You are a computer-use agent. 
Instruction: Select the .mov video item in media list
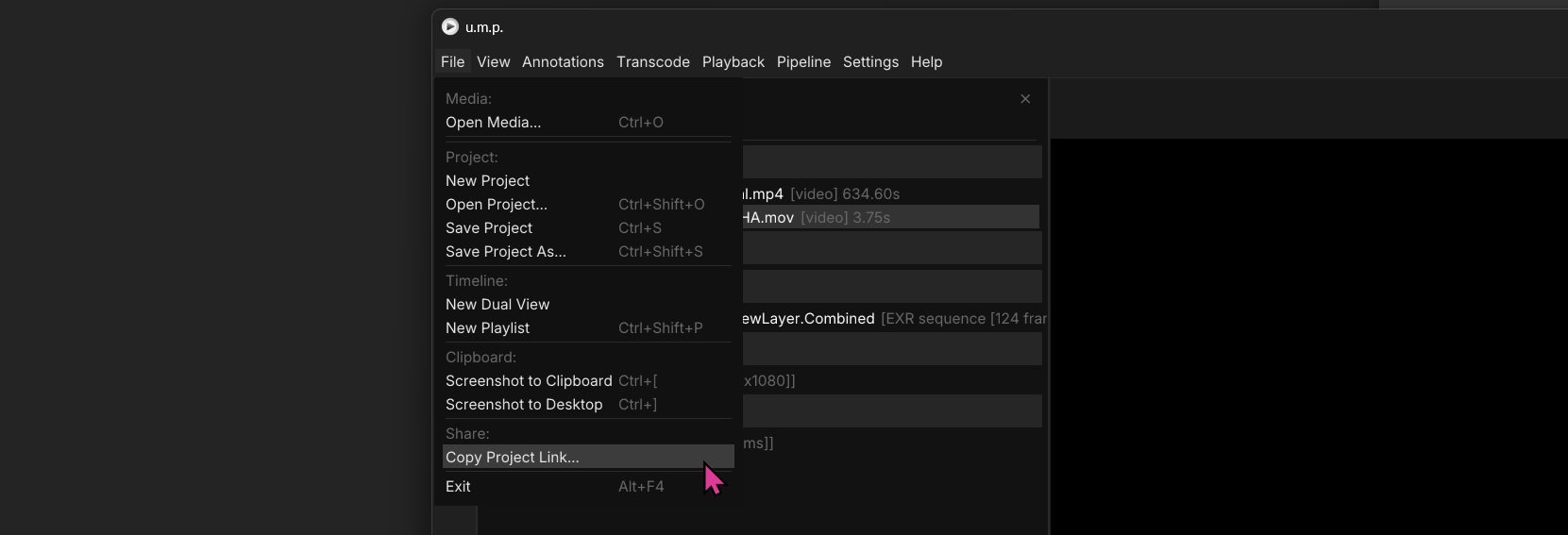(887, 218)
